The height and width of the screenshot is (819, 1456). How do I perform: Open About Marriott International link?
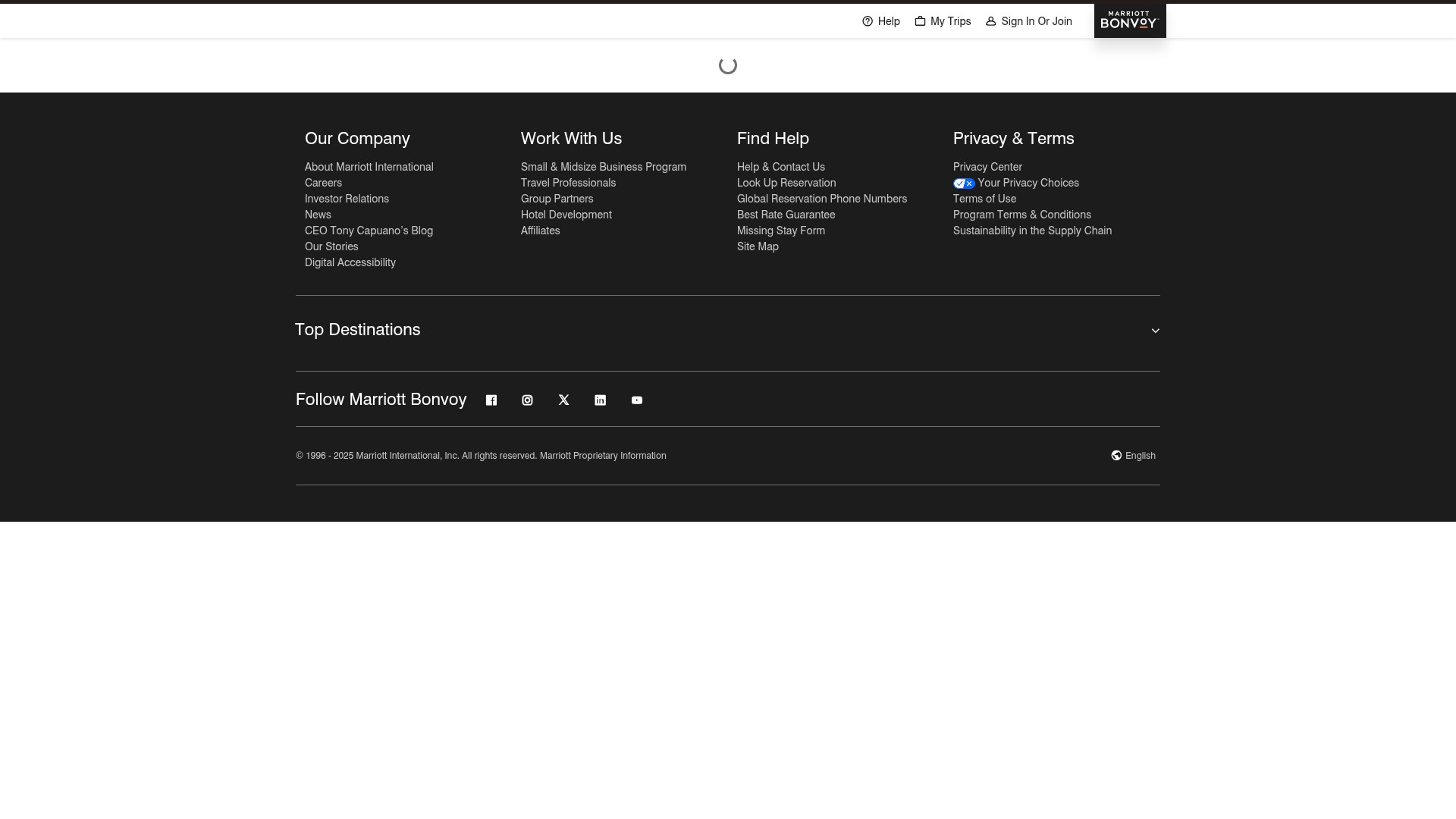coord(369,167)
